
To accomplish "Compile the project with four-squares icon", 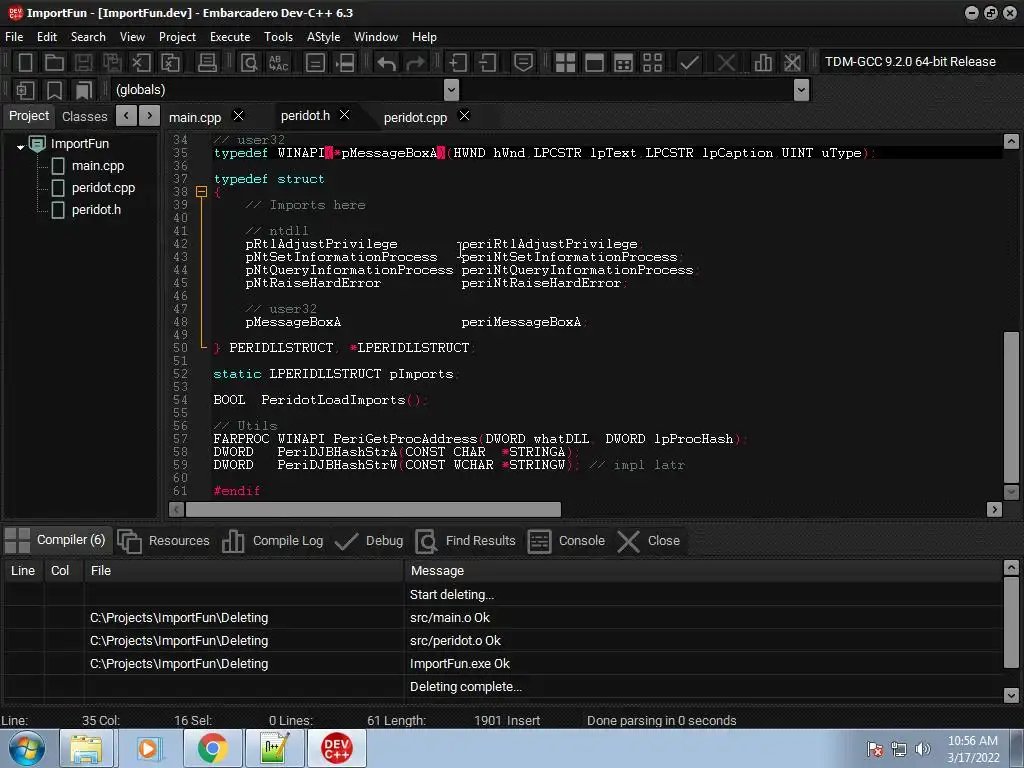I will point(565,63).
